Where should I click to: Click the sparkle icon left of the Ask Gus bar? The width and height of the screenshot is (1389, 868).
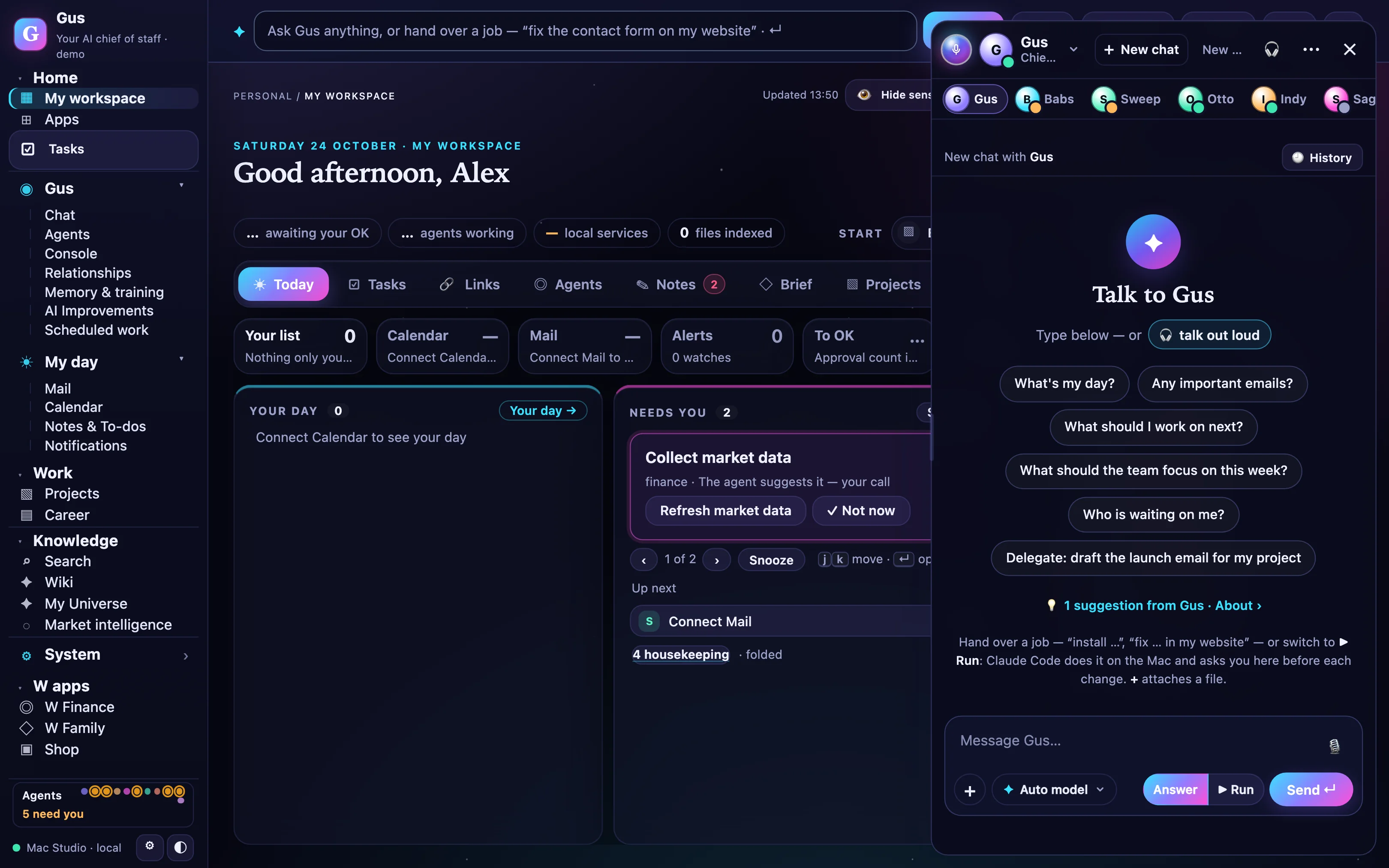click(x=239, y=32)
